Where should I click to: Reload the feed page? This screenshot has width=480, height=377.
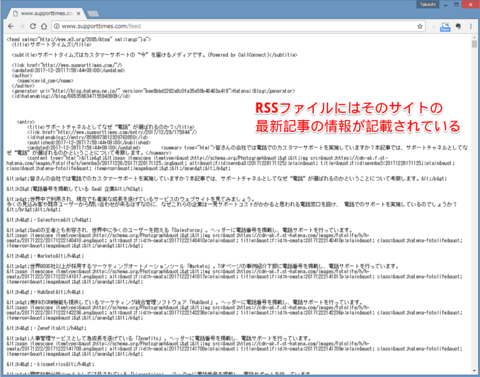click(x=33, y=26)
